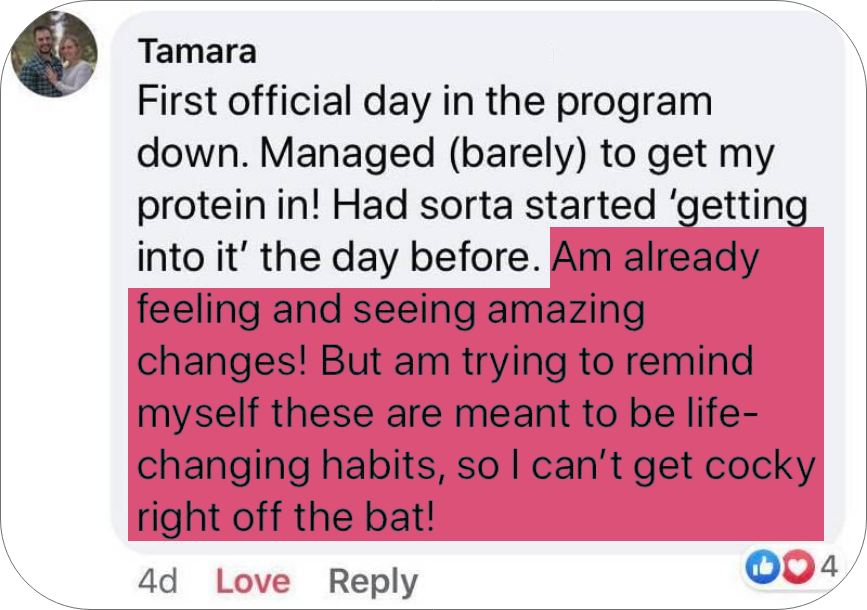This screenshot has height=610, width=867.
Task: Click the word "Managed" in the comment
Action: tap(347, 153)
